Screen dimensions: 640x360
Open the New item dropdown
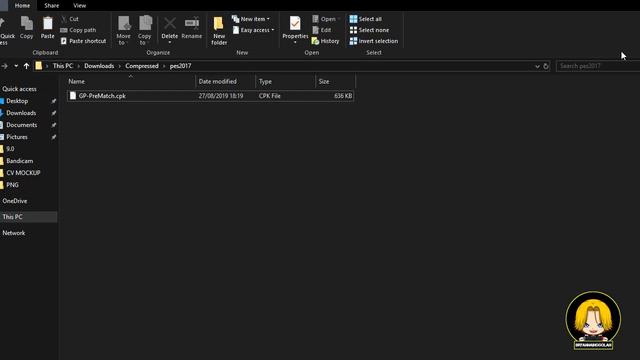(x=251, y=19)
